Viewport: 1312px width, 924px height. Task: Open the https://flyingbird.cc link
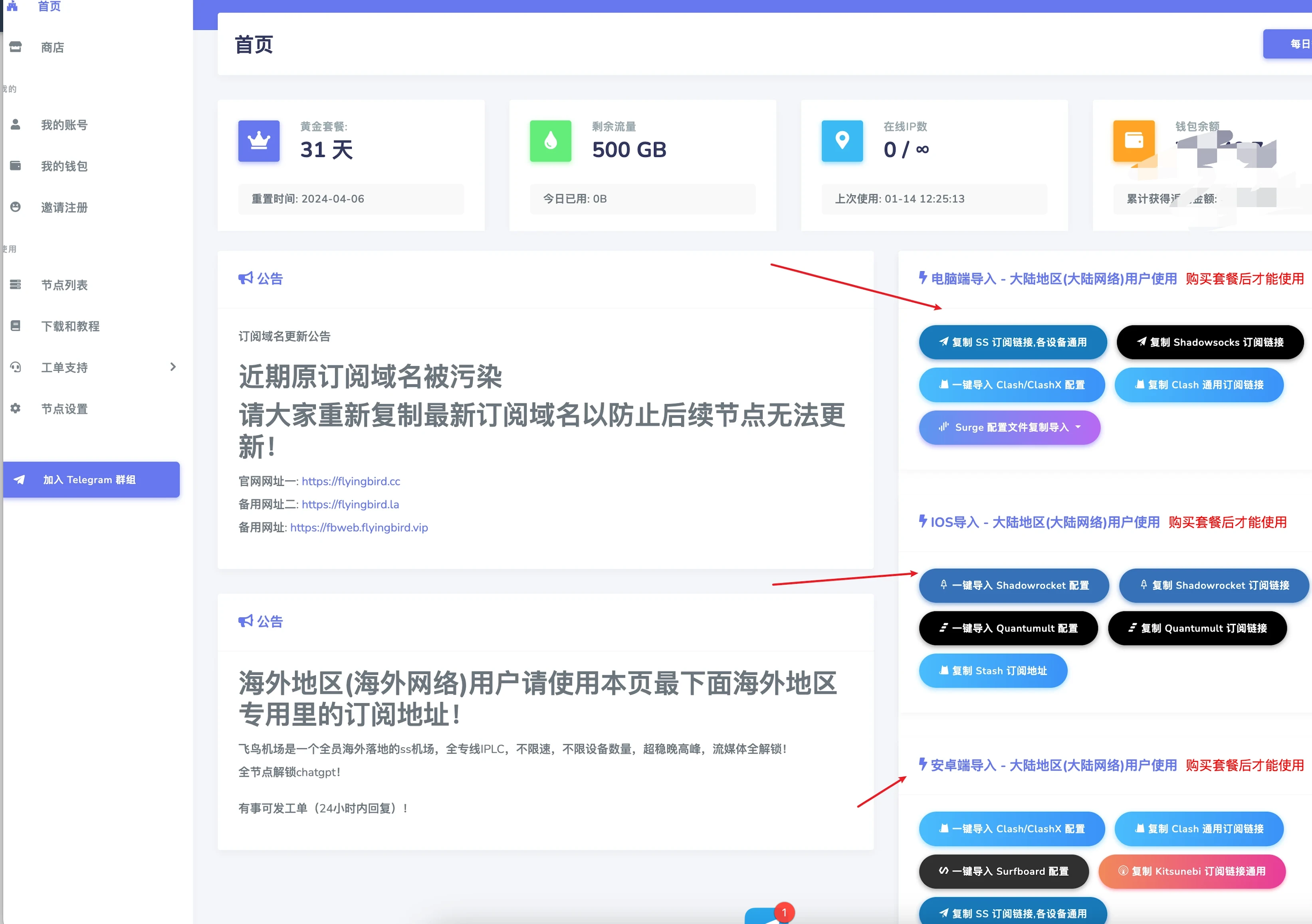(x=350, y=481)
